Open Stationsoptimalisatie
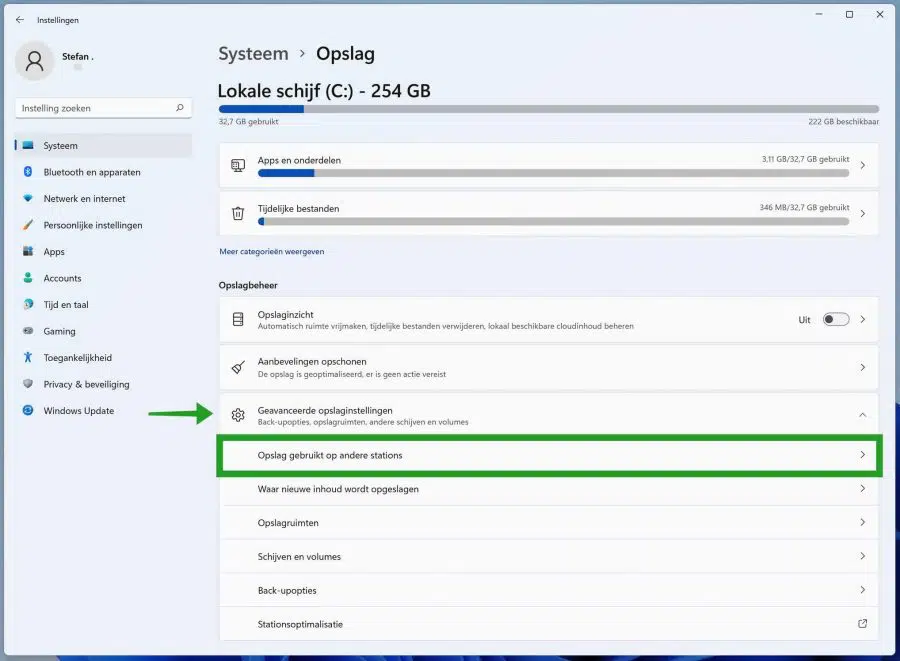900x661 pixels. pos(549,624)
